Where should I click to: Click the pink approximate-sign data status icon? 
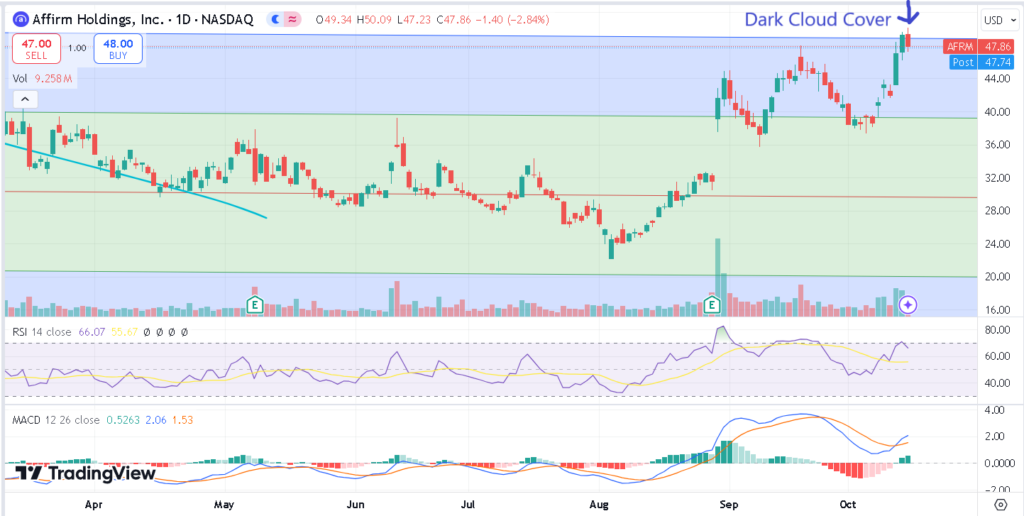pyautogui.click(x=293, y=20)
